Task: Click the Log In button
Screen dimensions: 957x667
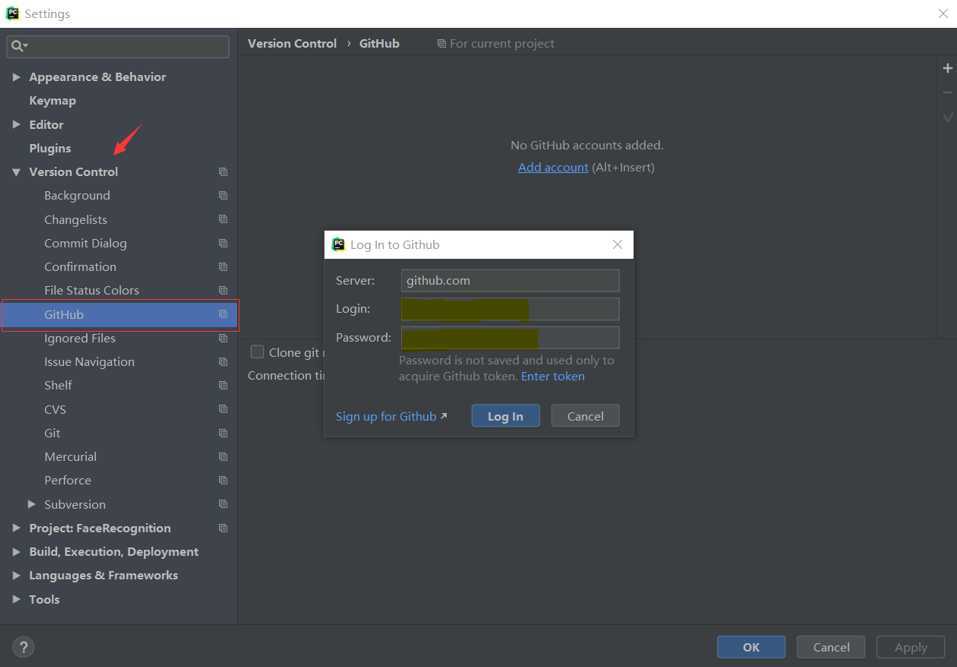Action: 505,416
